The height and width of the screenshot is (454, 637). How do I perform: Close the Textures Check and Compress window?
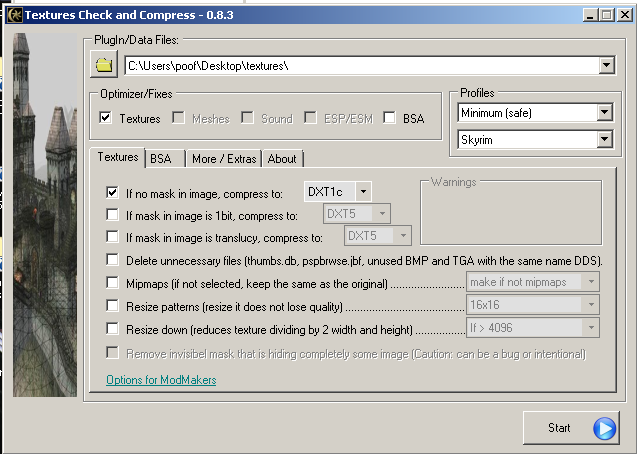[x=624, y=15]
